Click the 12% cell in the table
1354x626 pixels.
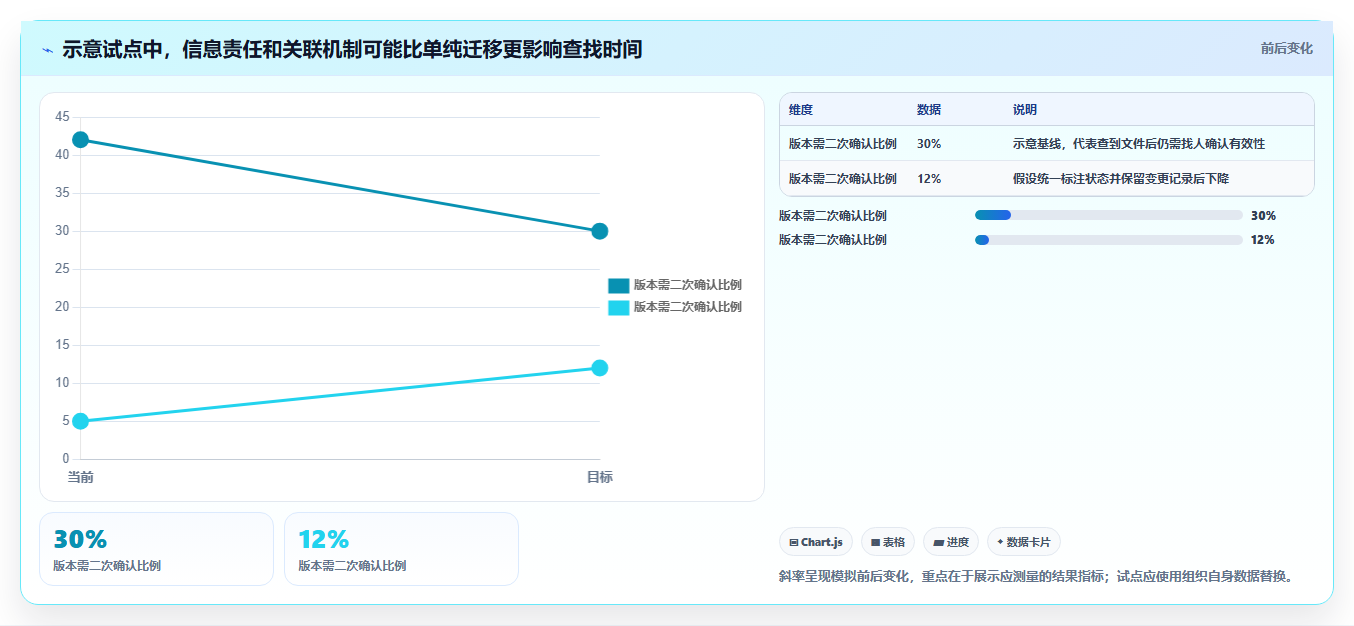(929, 179)
